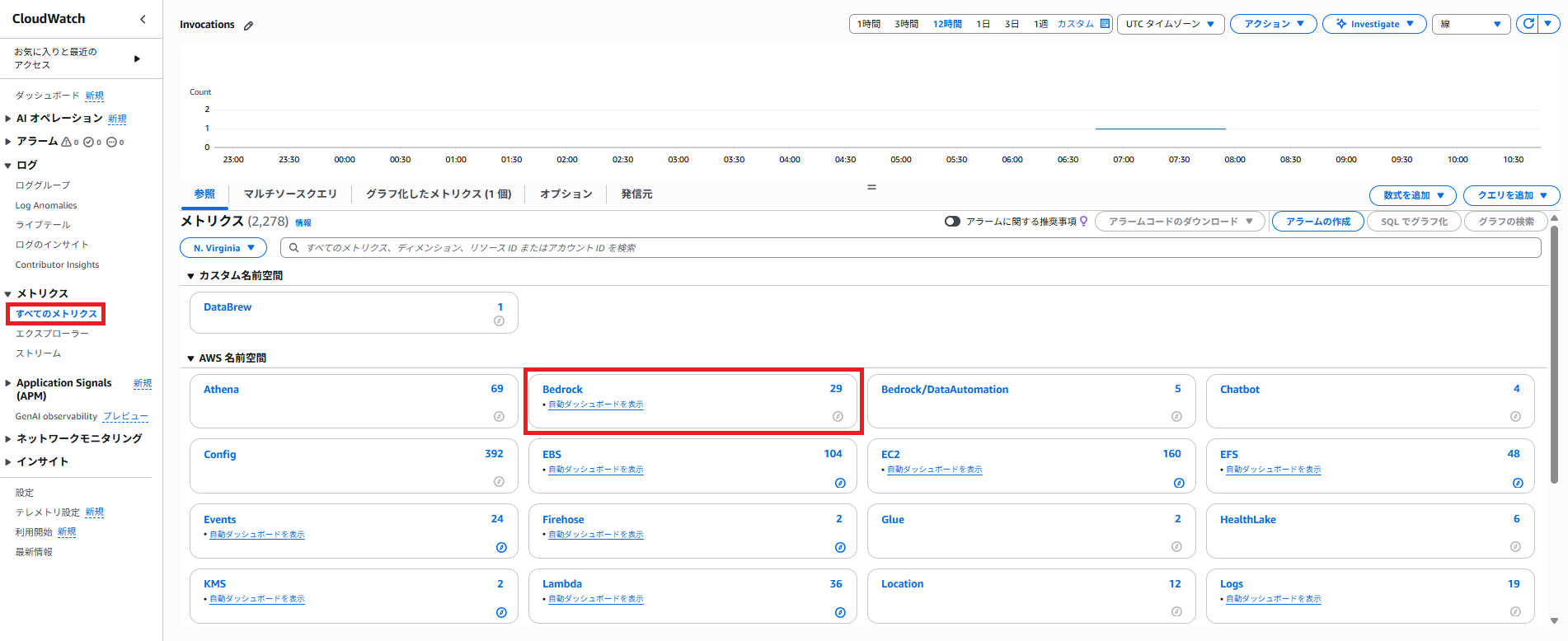
Task: Click the compass icon in Lambda card
Action: (840, 612)
